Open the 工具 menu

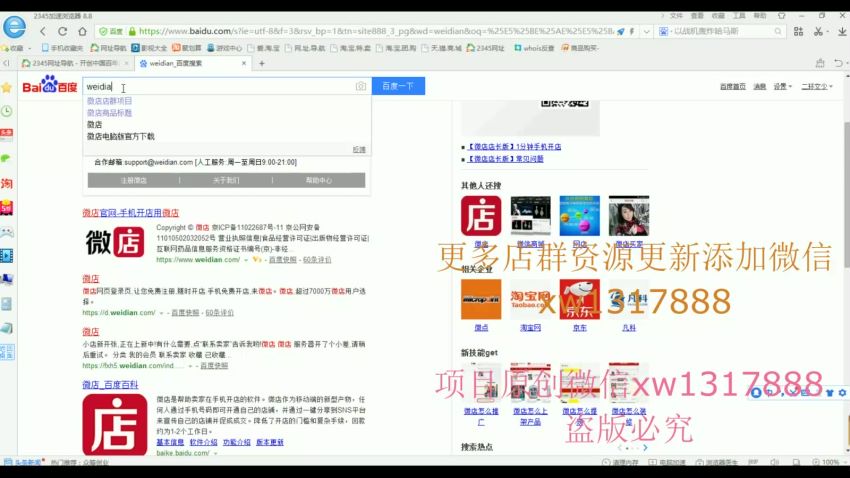739,16
